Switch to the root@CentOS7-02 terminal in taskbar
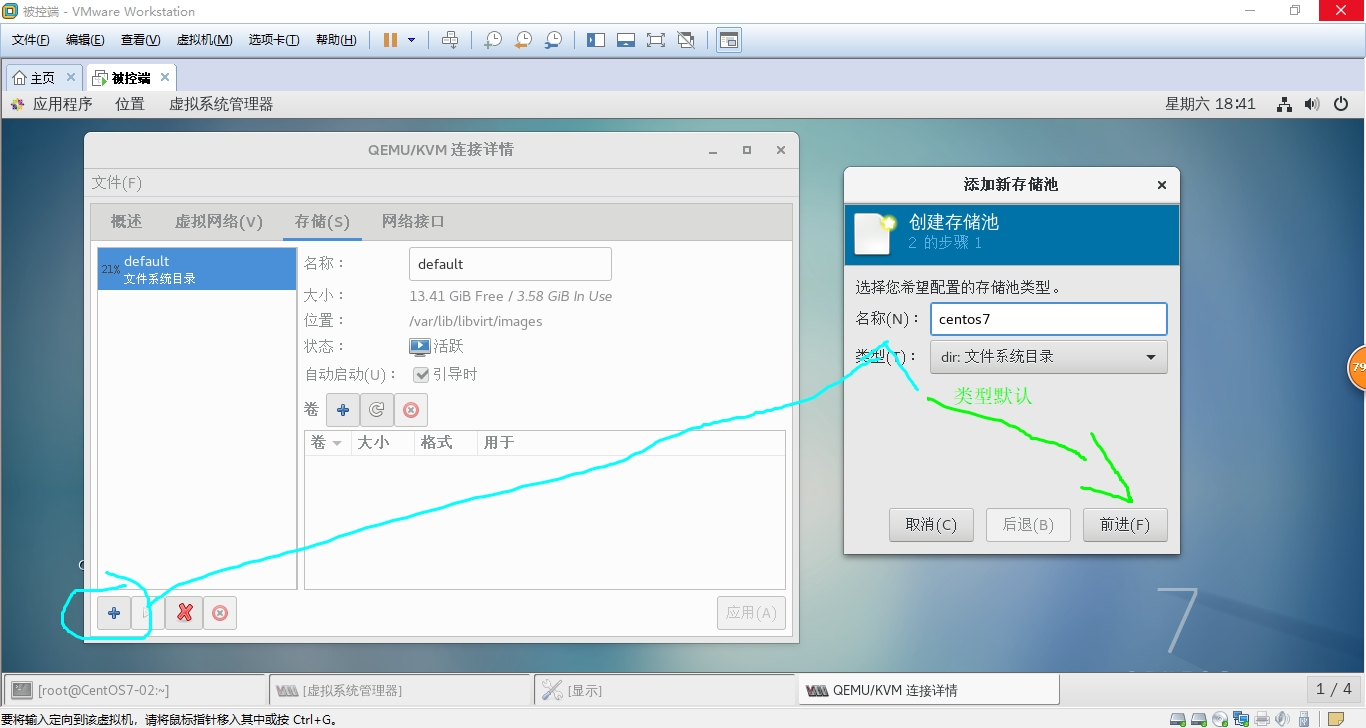This screenshot has width=1366, height=728. (x=135, y=690)
